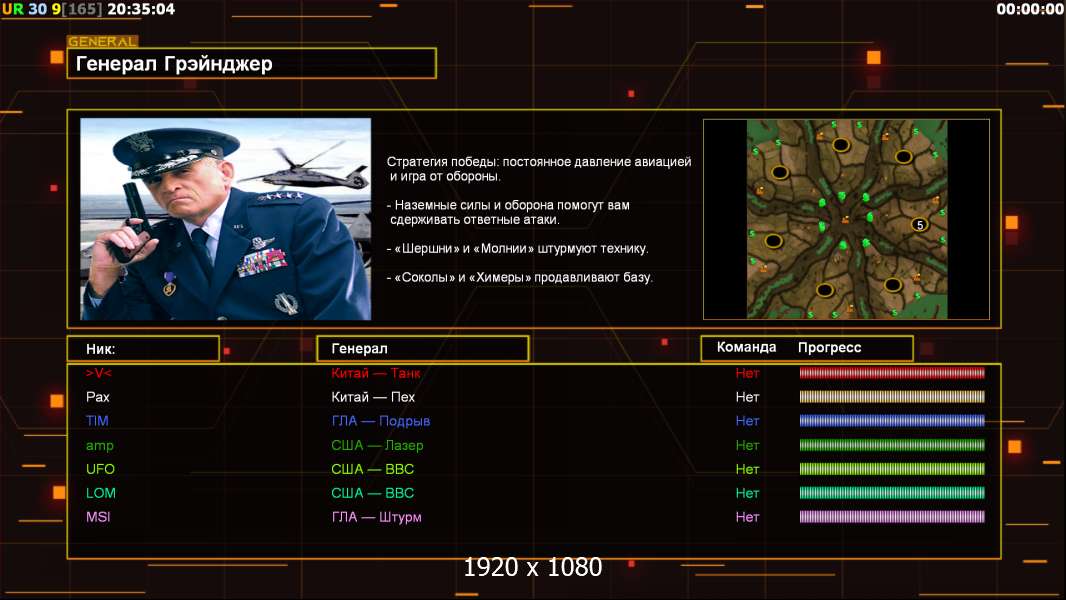Select the GENERAL tab label

coord(102,42)
